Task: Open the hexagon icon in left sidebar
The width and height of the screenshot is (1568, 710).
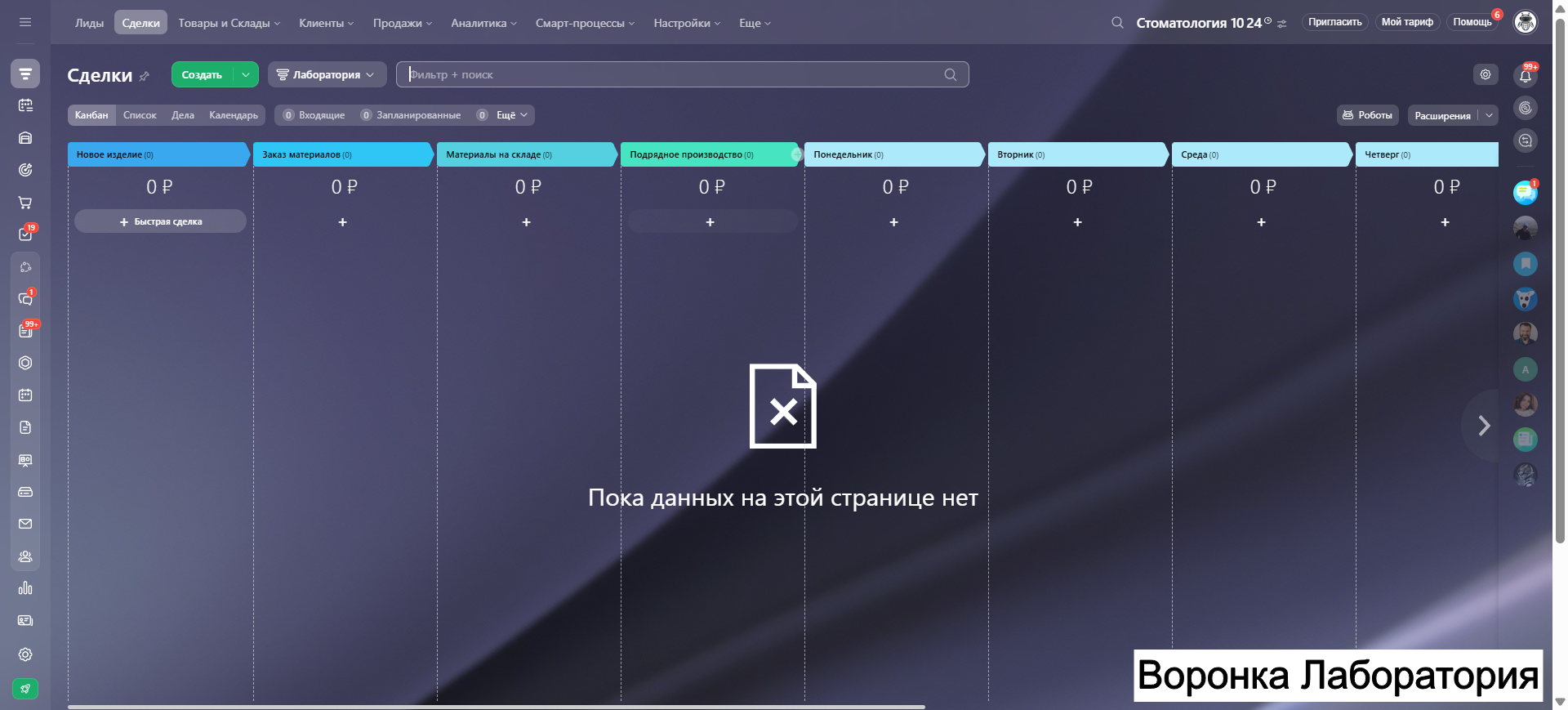Action: [25, 363]
